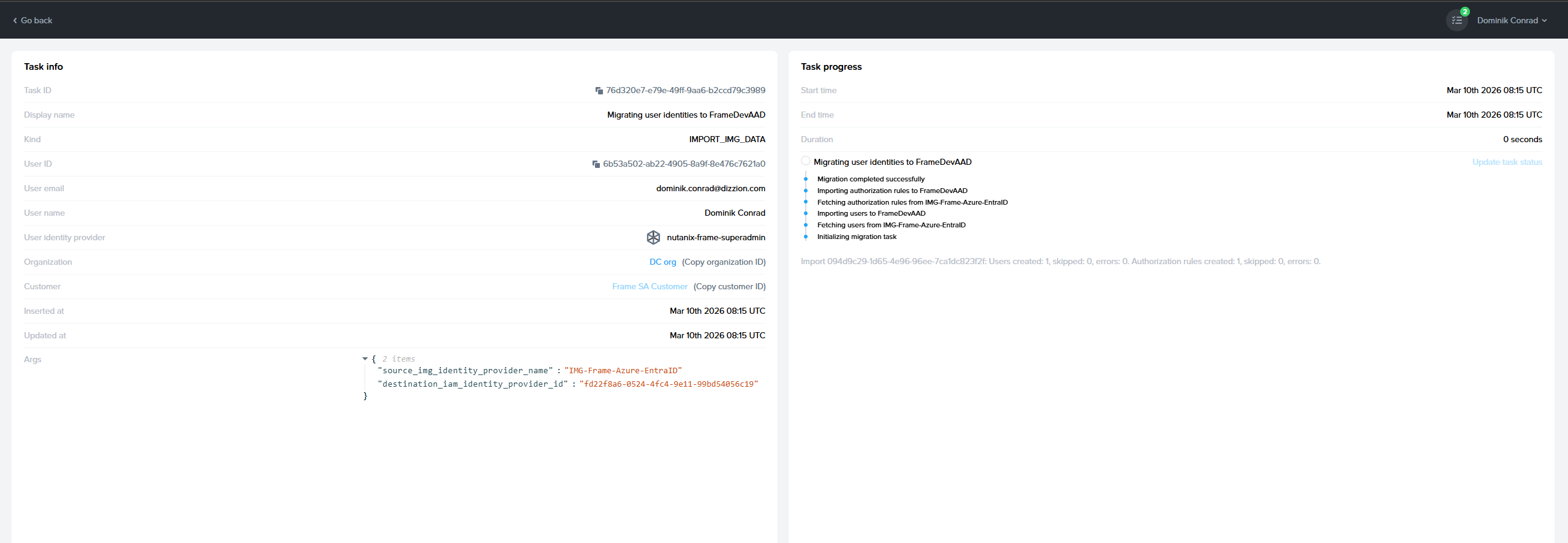Click the nutanix-frame-superadmin provider icon
Screen dimensions: 1568x543
(x=653, y=237)
